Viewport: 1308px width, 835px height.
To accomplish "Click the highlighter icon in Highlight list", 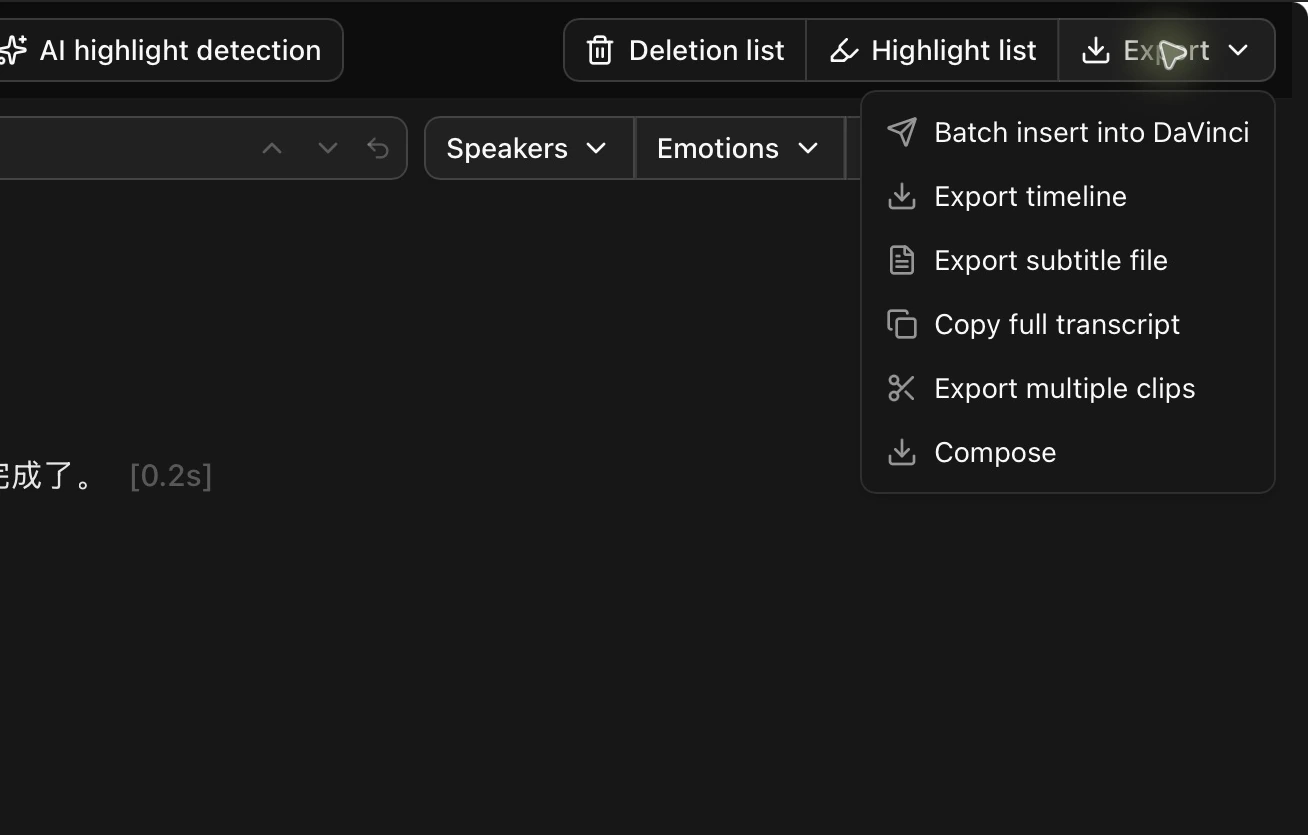I will tap(844, 50).
